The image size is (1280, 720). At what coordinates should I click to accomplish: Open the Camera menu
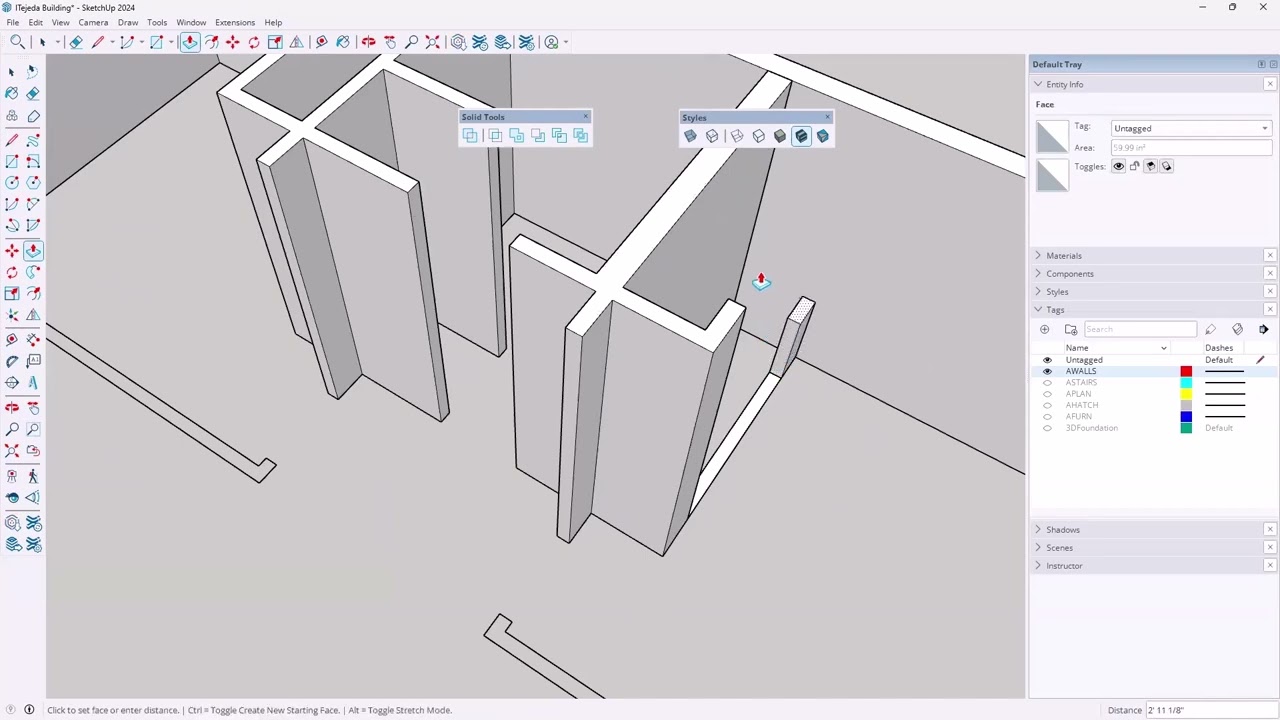[93, 22]
